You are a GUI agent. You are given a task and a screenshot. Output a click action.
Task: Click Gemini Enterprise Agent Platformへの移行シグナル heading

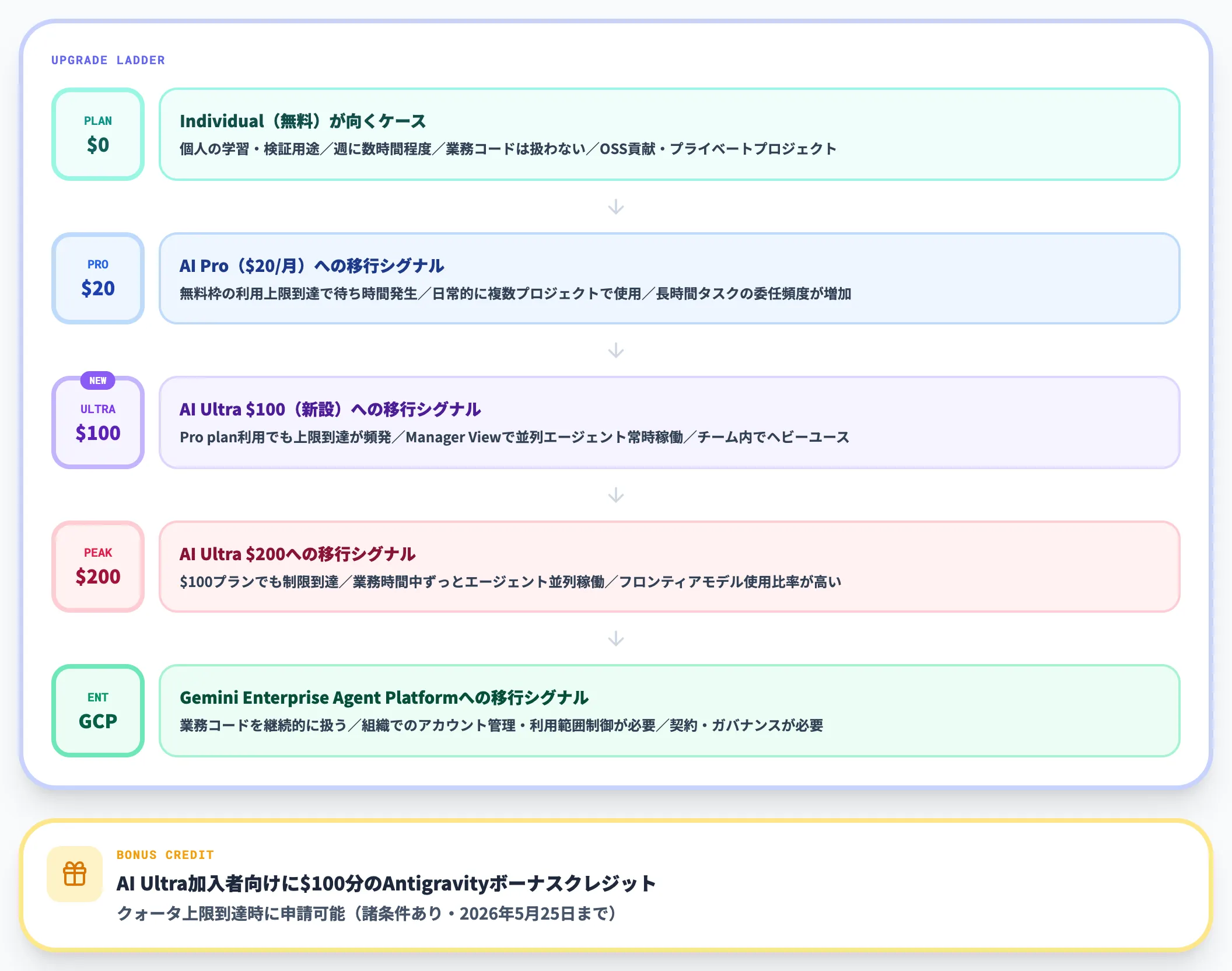pyautogui.click(x=384, y=697)
